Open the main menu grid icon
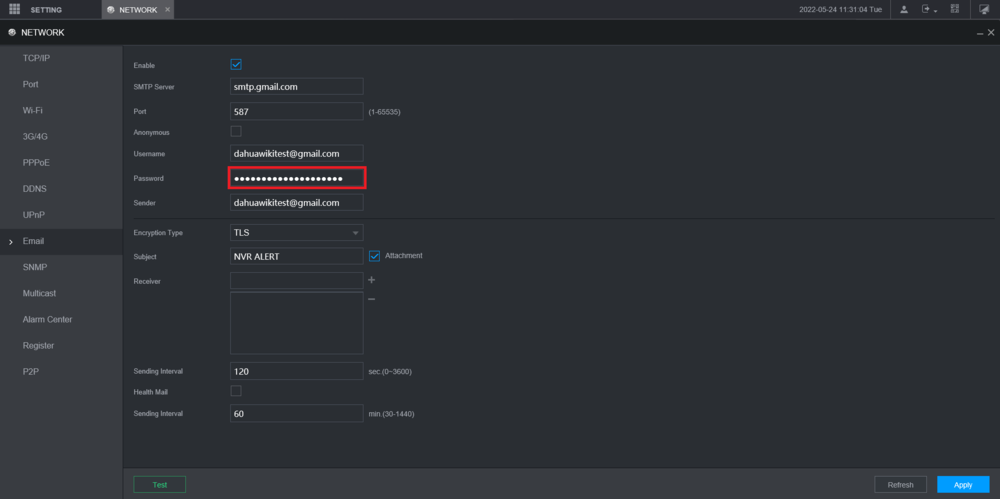The image size is (1000, 499). (14, 9)
